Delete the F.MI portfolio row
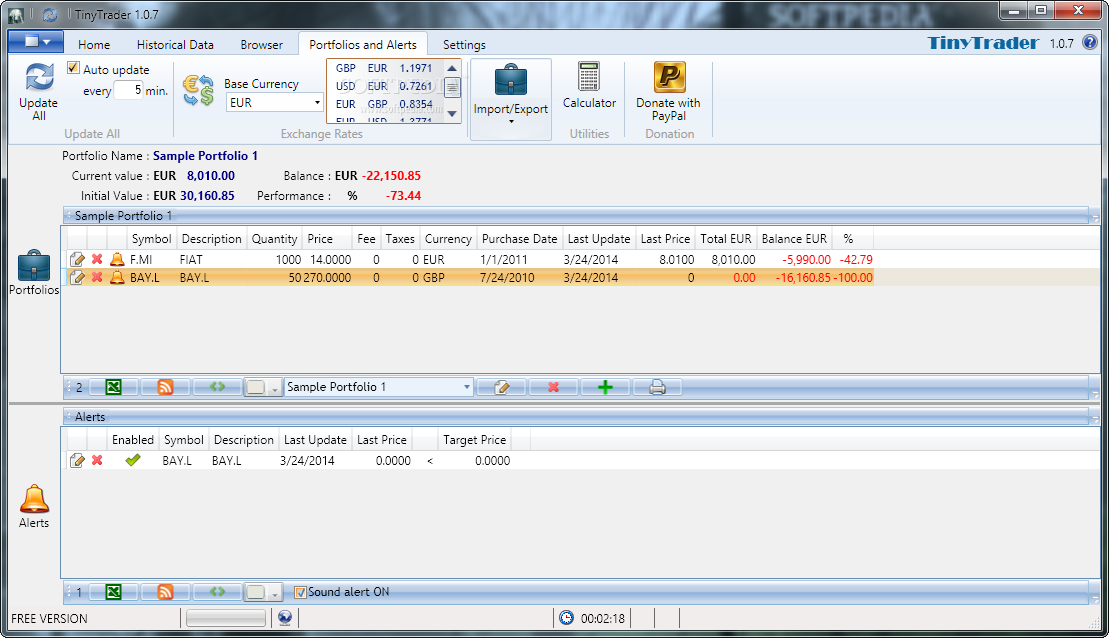Screen dimensions: 1109x638 (x=97, y=260)
